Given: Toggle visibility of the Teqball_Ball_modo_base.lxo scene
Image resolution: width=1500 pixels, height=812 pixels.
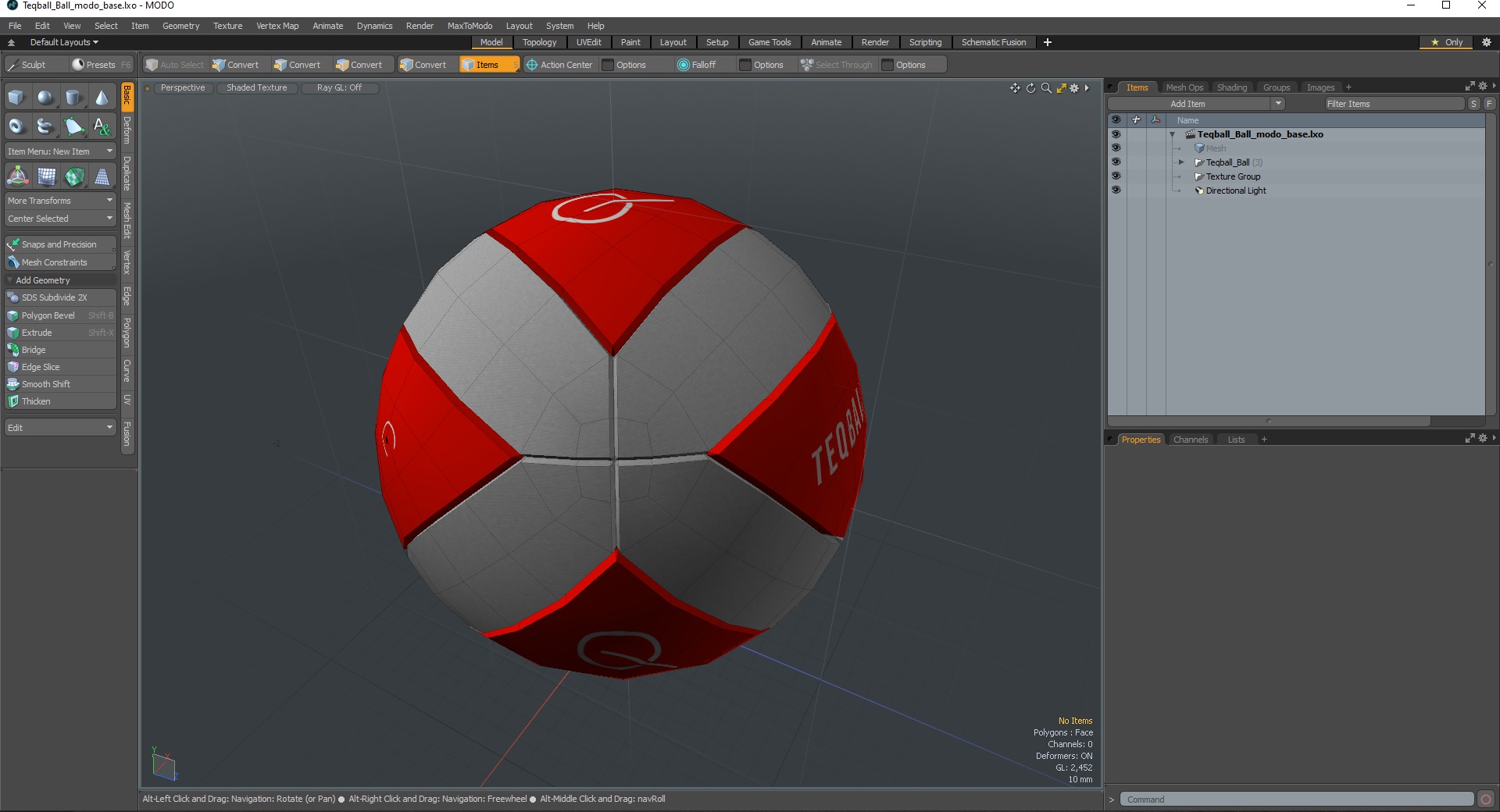Looking at the screenshot, I should pyautogui.click(x=1116, y=134).
